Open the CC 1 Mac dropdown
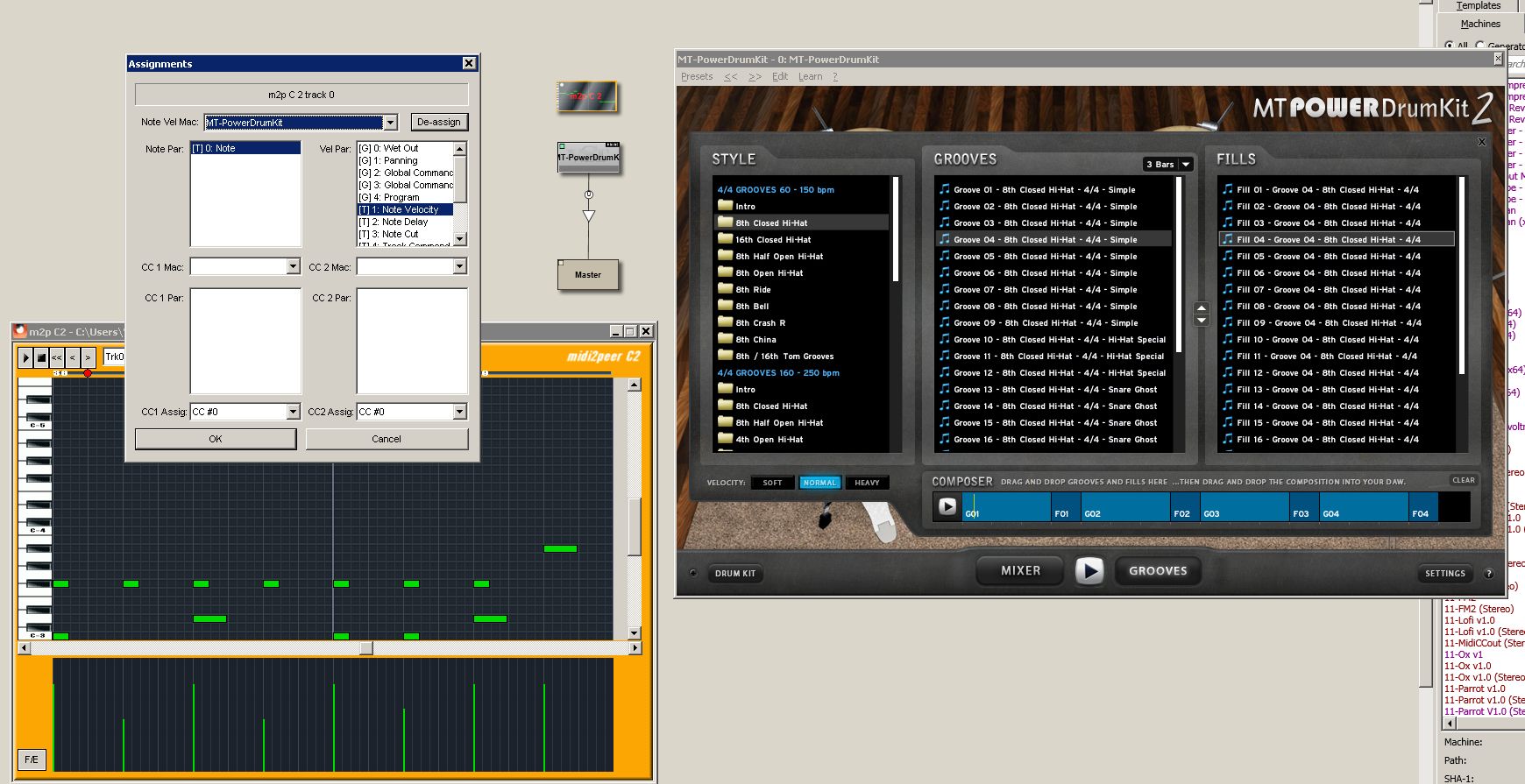The image size is (1525, 784). click(x=294, y=266)
